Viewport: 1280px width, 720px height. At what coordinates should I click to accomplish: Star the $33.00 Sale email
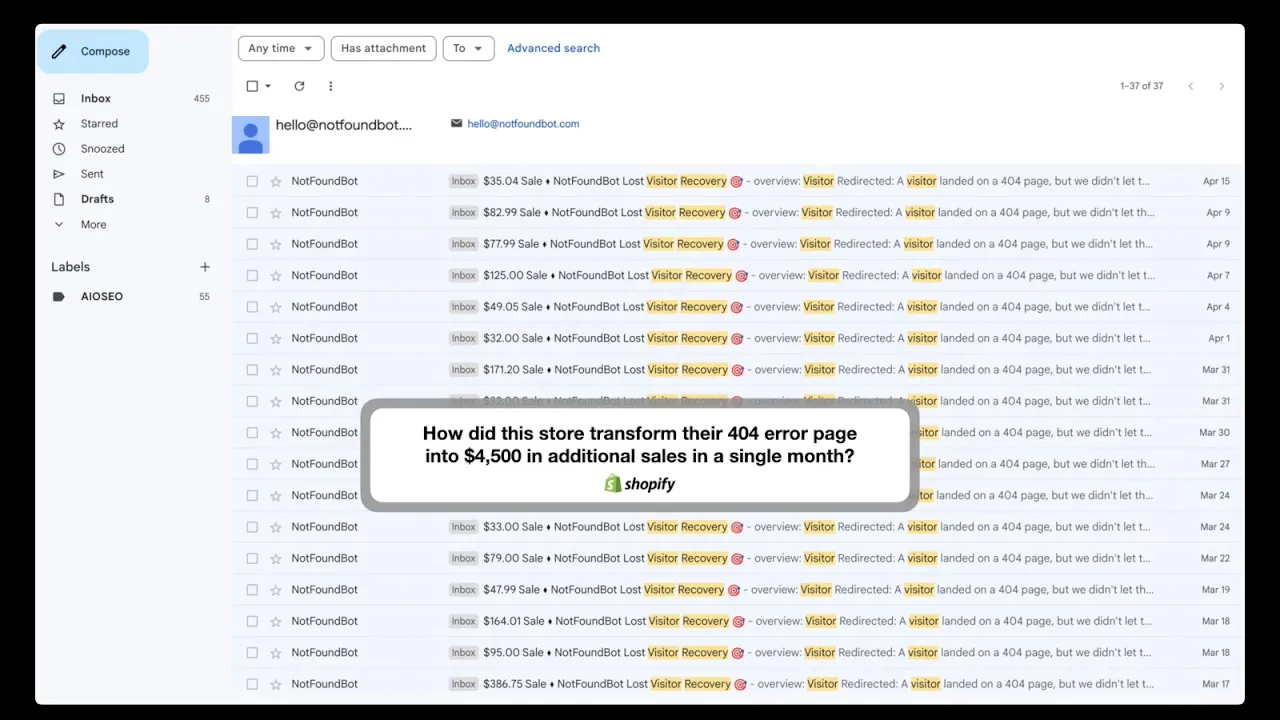click(276, 527)
